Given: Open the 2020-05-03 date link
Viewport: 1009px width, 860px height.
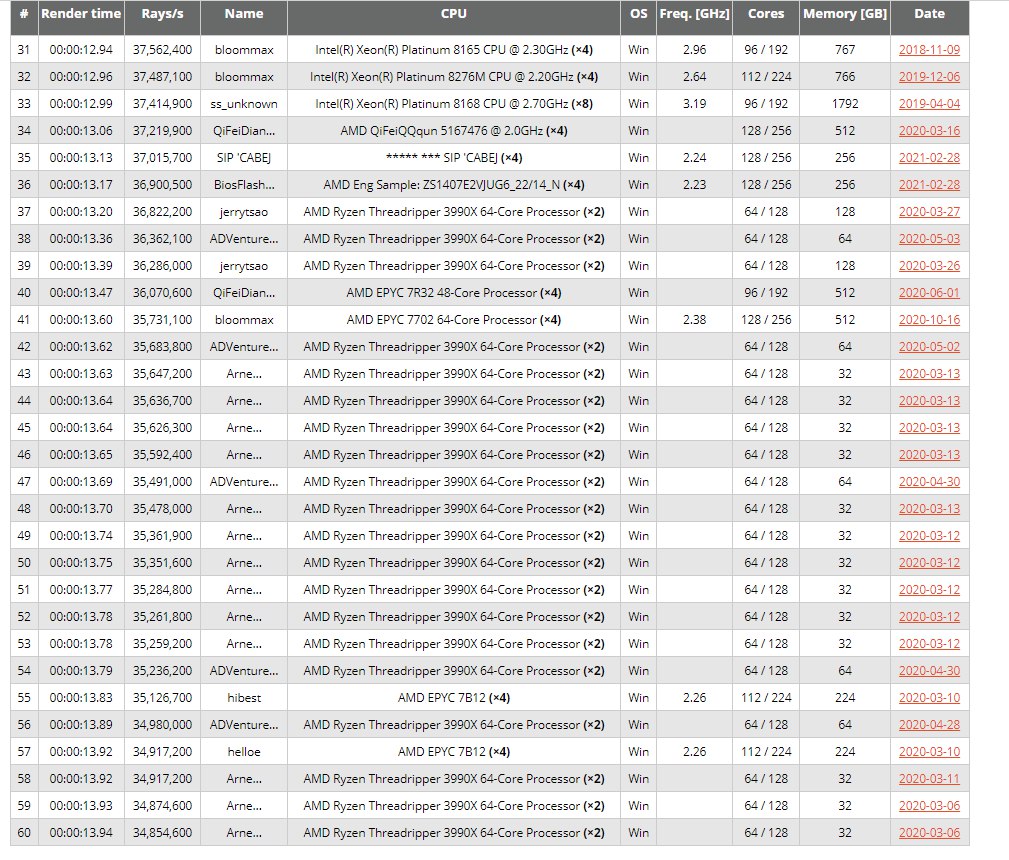Looking at the screenshot, I should [929, 239].
